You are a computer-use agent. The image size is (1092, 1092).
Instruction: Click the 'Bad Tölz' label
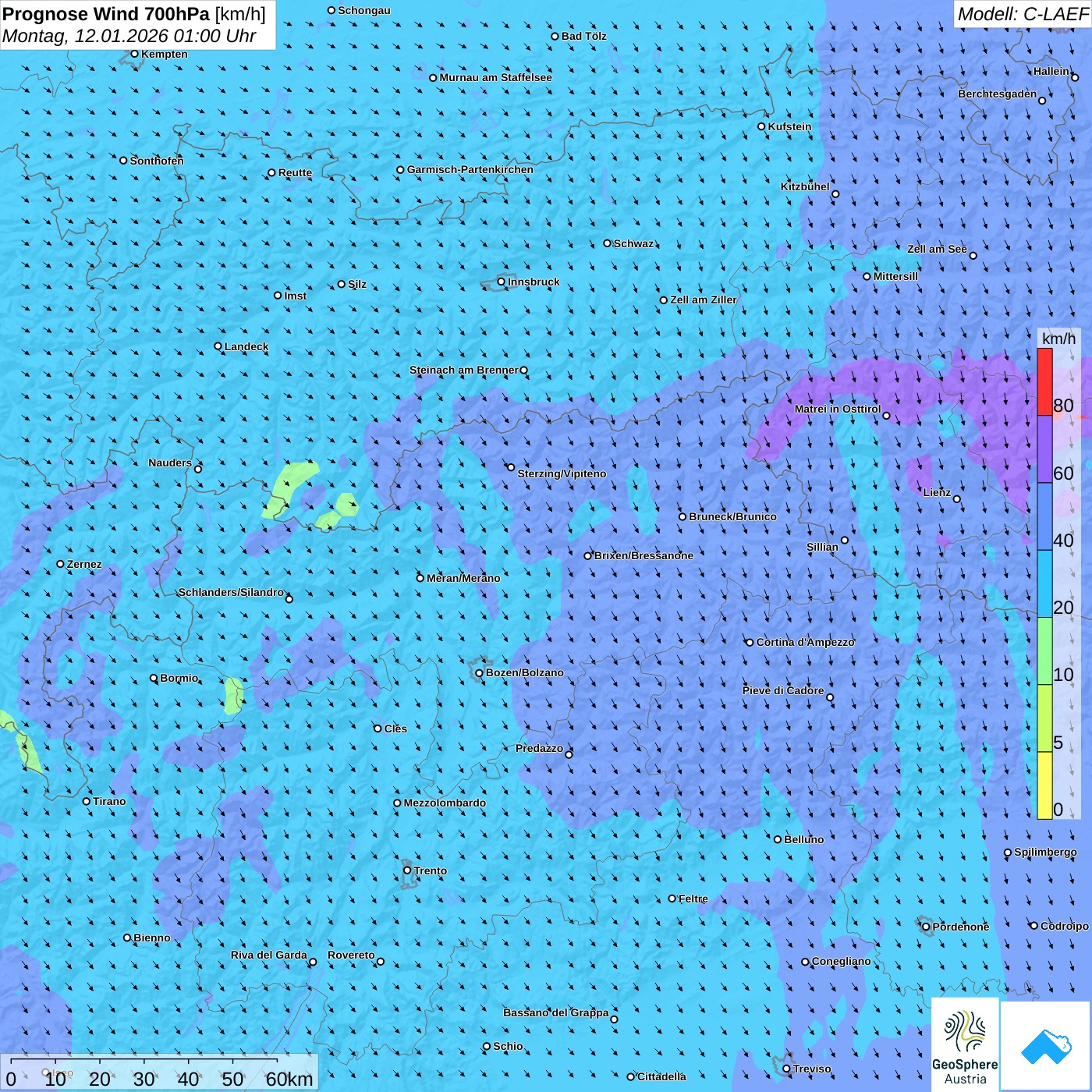(583, 36)
